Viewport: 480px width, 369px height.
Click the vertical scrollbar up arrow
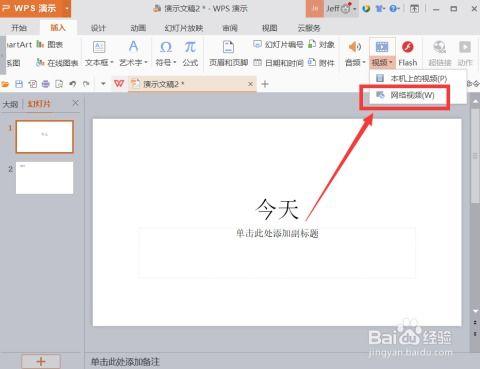click(x=475, y=101)
